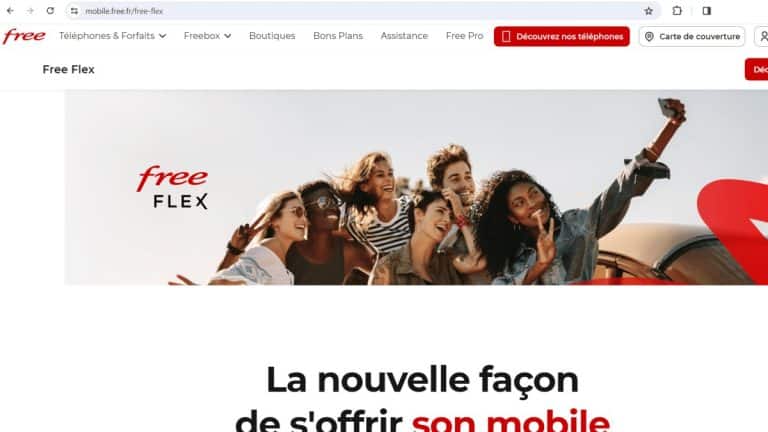Screen dimensions: 768x432
Task: Bookmark this page with the star icon
Action: pos(648,11)
